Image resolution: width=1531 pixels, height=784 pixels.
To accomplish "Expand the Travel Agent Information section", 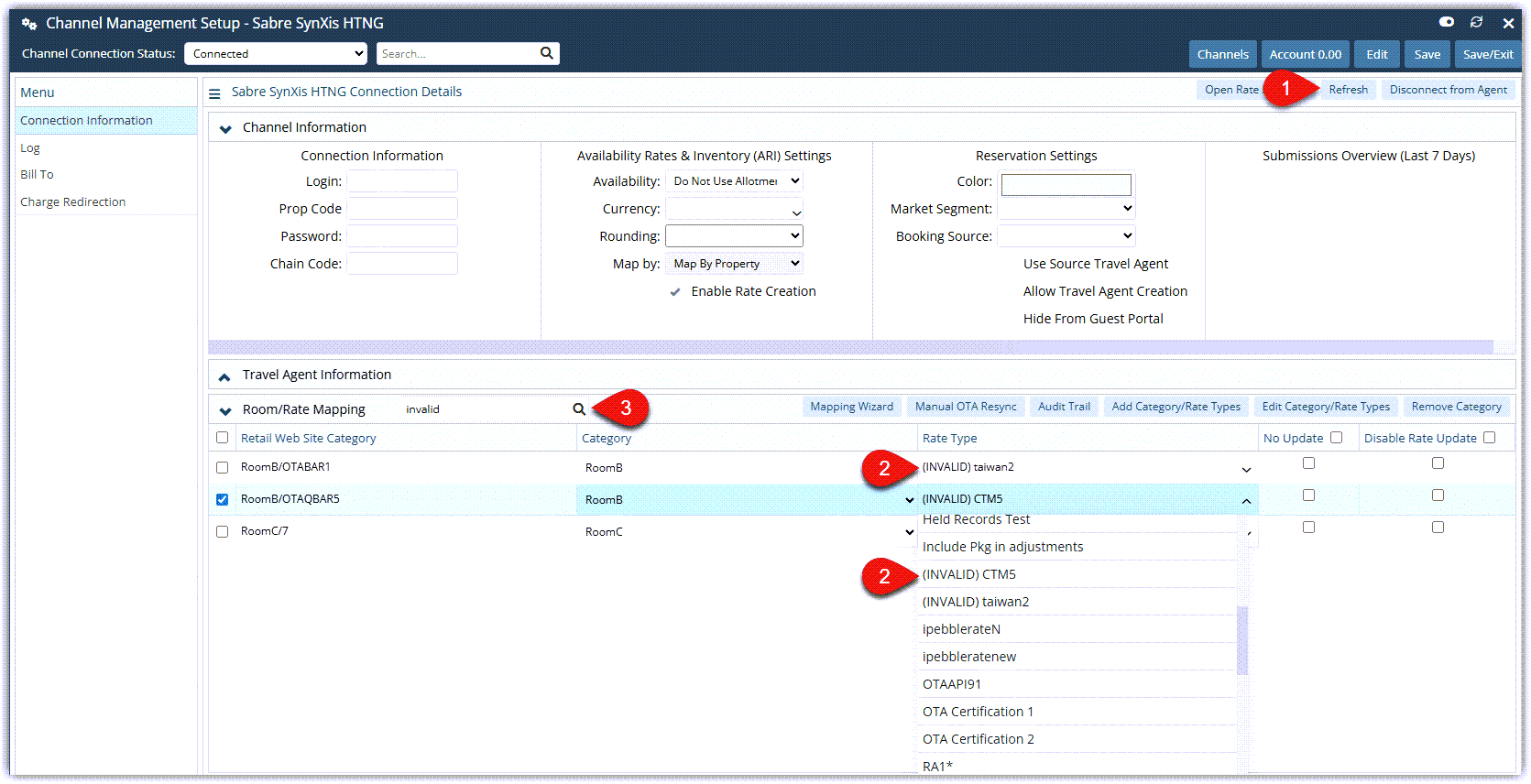I will tap(224, 376).
